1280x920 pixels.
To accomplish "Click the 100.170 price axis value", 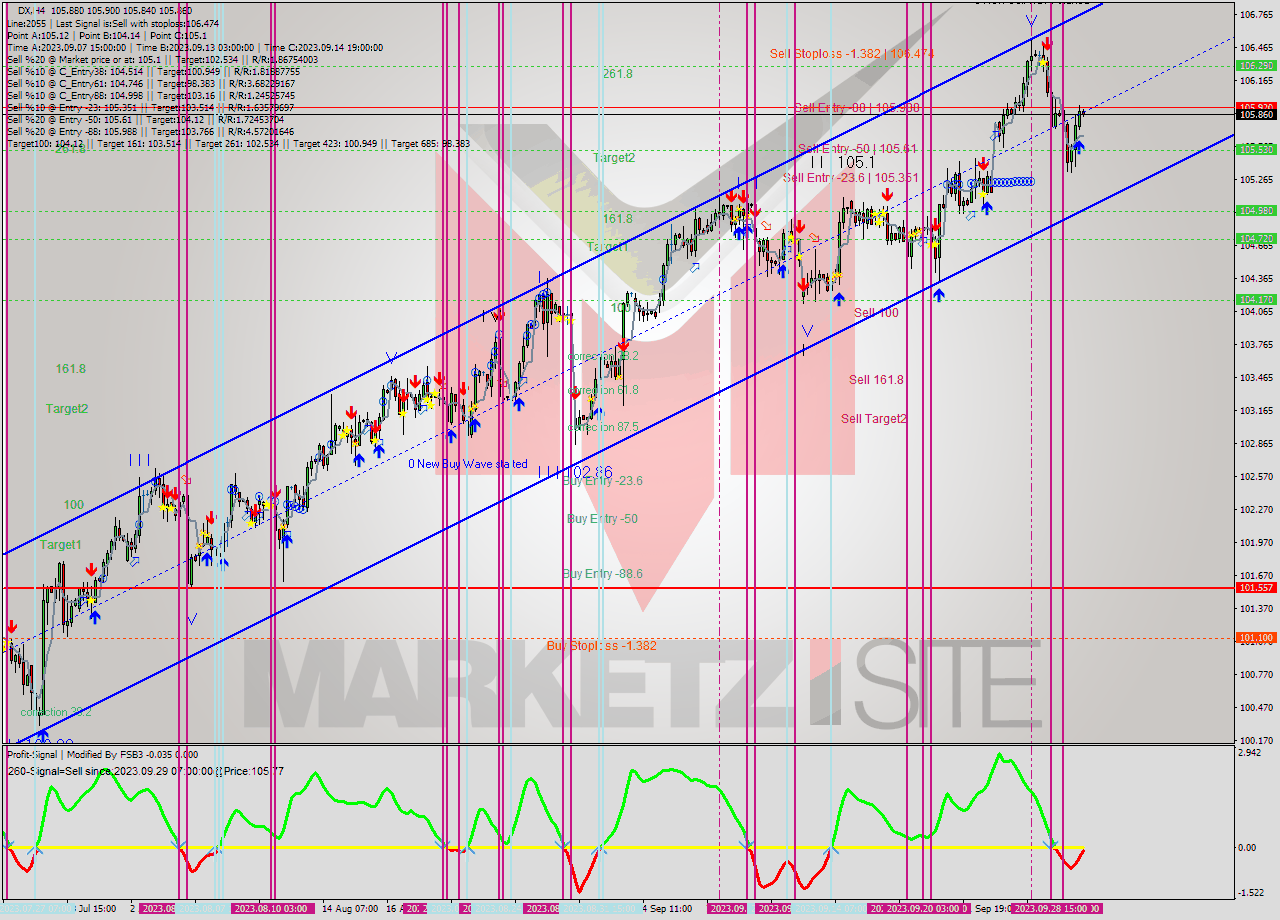I will coord(1255,741).
